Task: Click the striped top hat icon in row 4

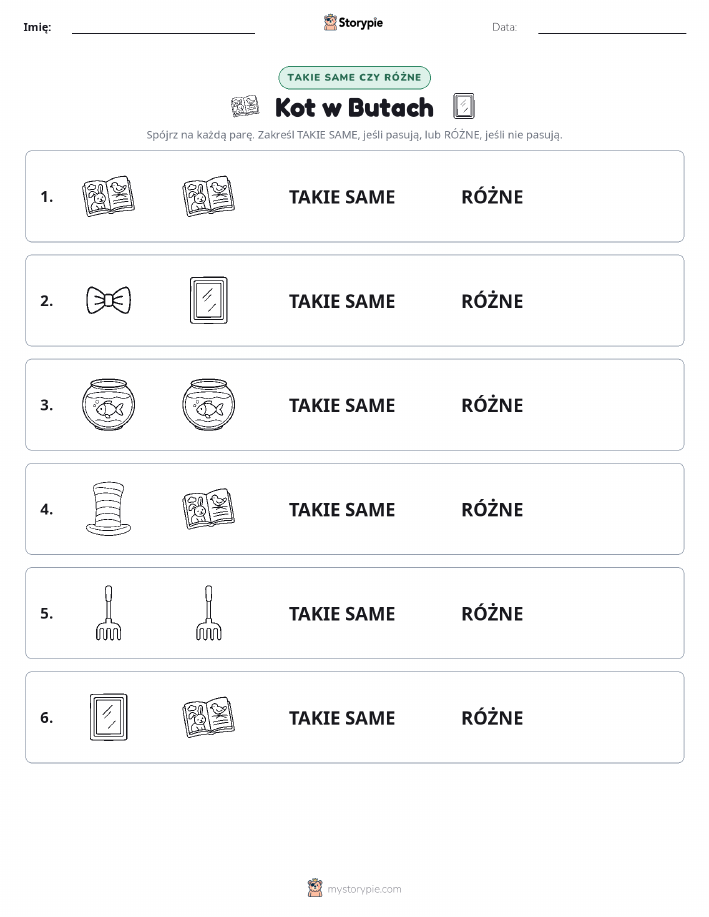Action: pyautogui.click(x=108, y=508)
